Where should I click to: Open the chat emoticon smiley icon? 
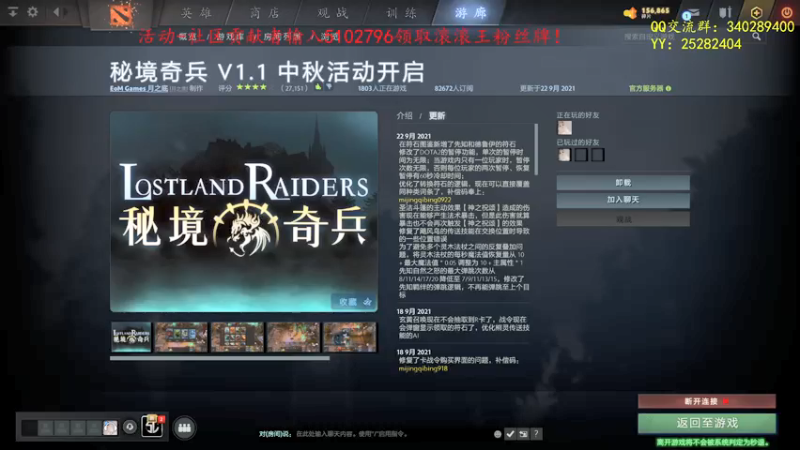tap(497, 434)
